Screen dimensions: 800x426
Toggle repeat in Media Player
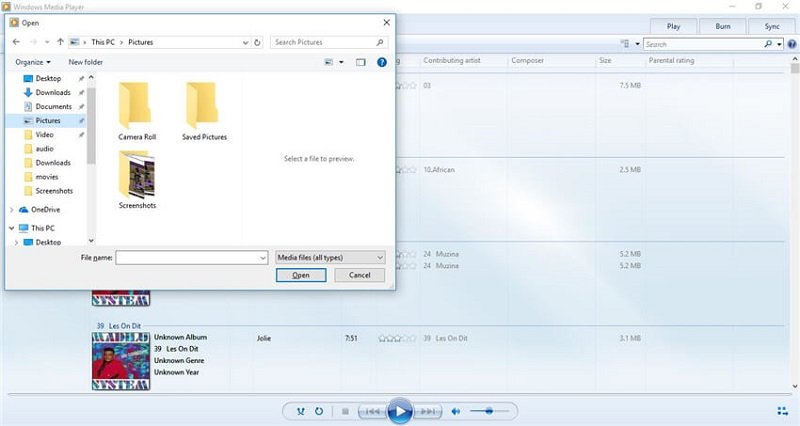319,411
